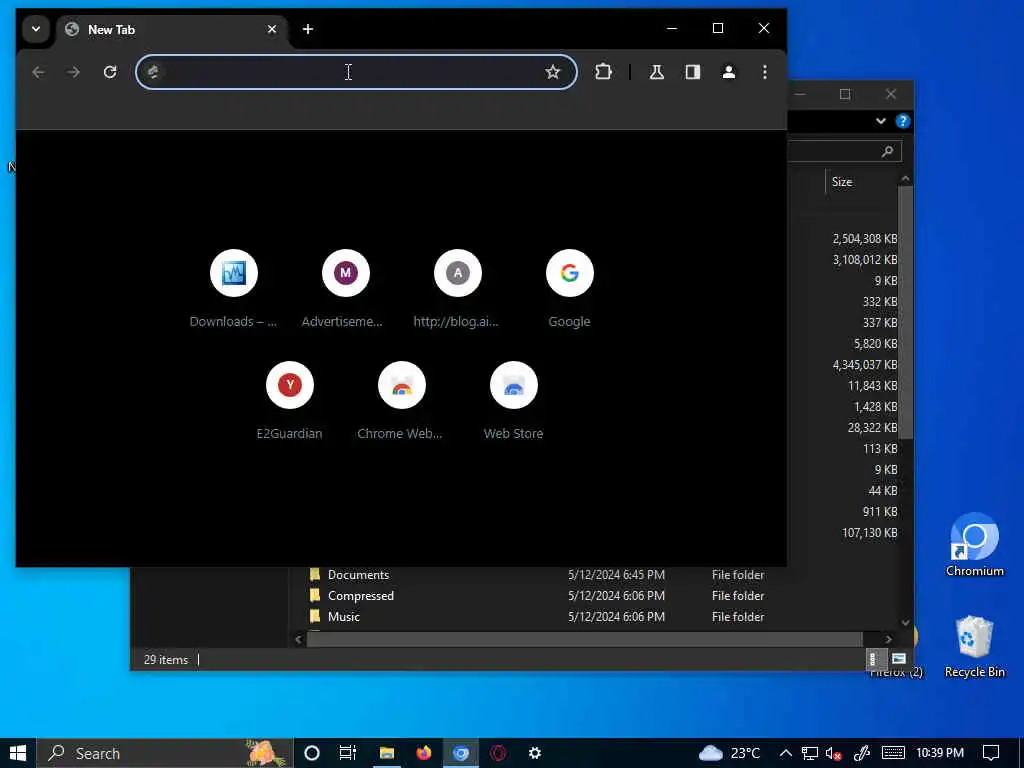Open the Advertiseme... shortcut tile
1024x768 pixels.
pyautogui.click(x=345, y=289)
